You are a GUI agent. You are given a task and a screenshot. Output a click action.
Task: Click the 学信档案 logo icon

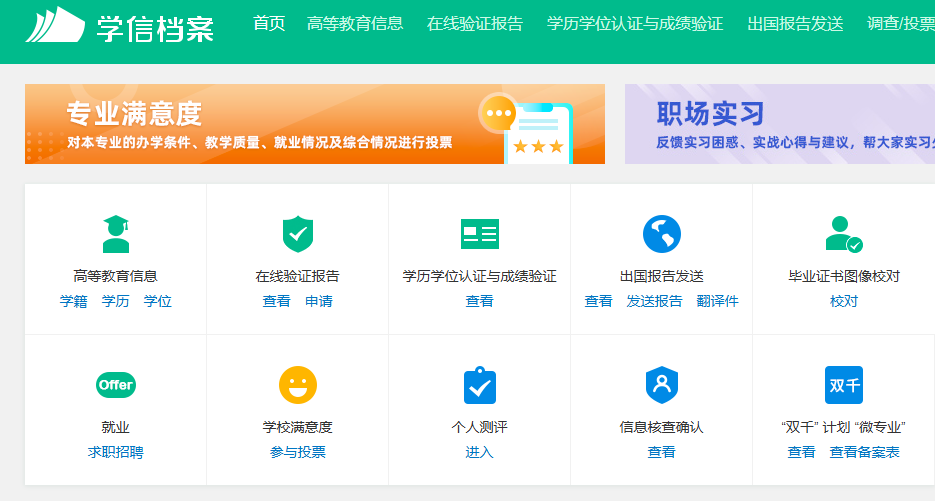(x=55, y=24)
